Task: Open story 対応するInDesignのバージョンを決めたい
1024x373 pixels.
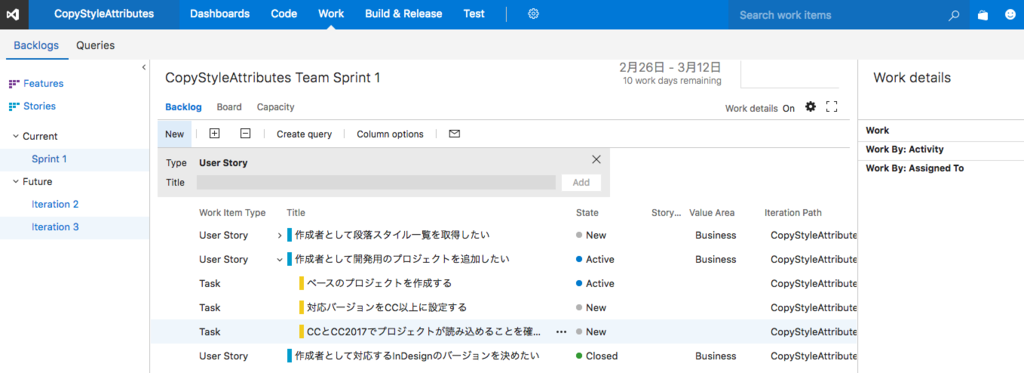Action: [417, 356]
